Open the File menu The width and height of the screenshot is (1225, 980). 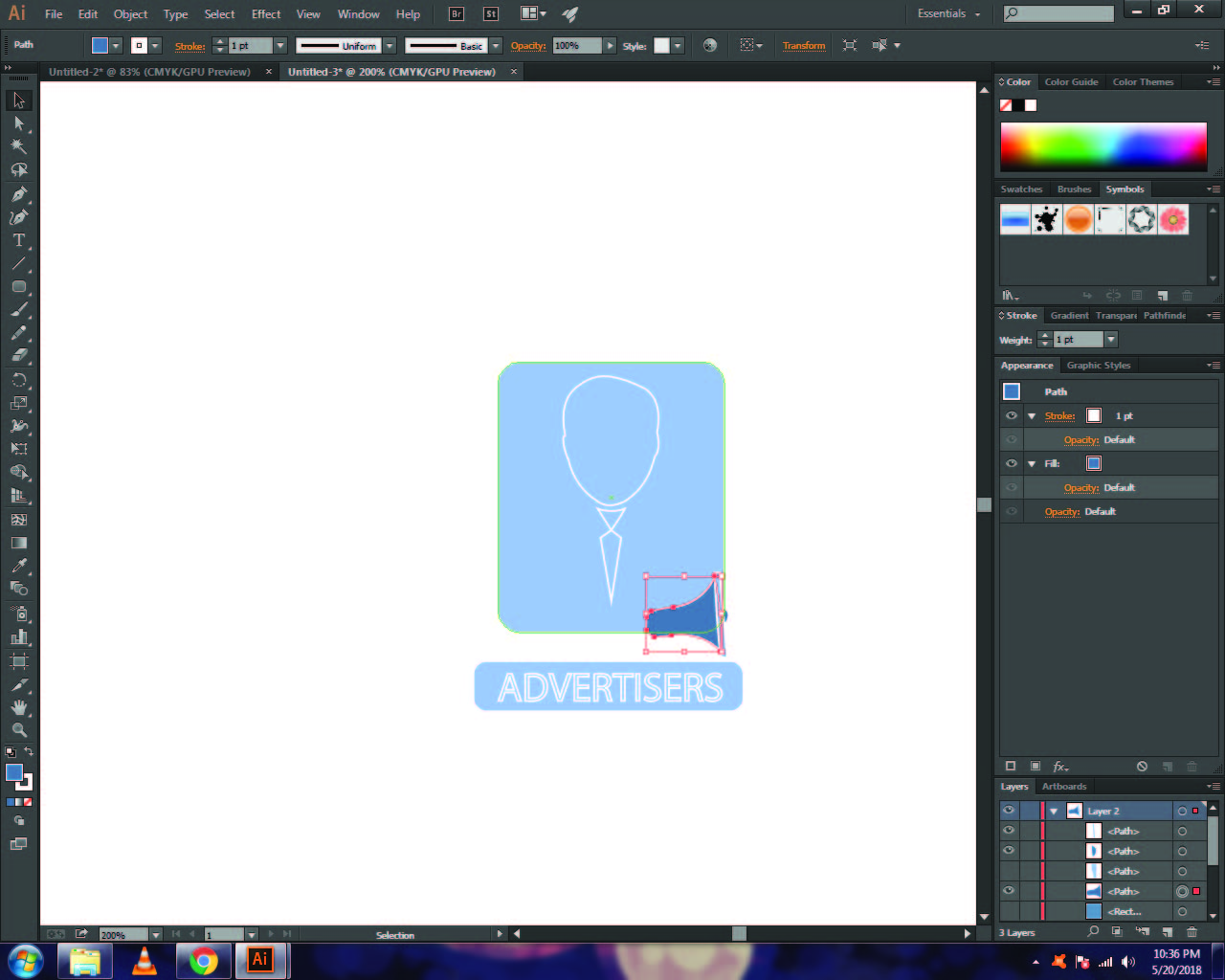54,14
